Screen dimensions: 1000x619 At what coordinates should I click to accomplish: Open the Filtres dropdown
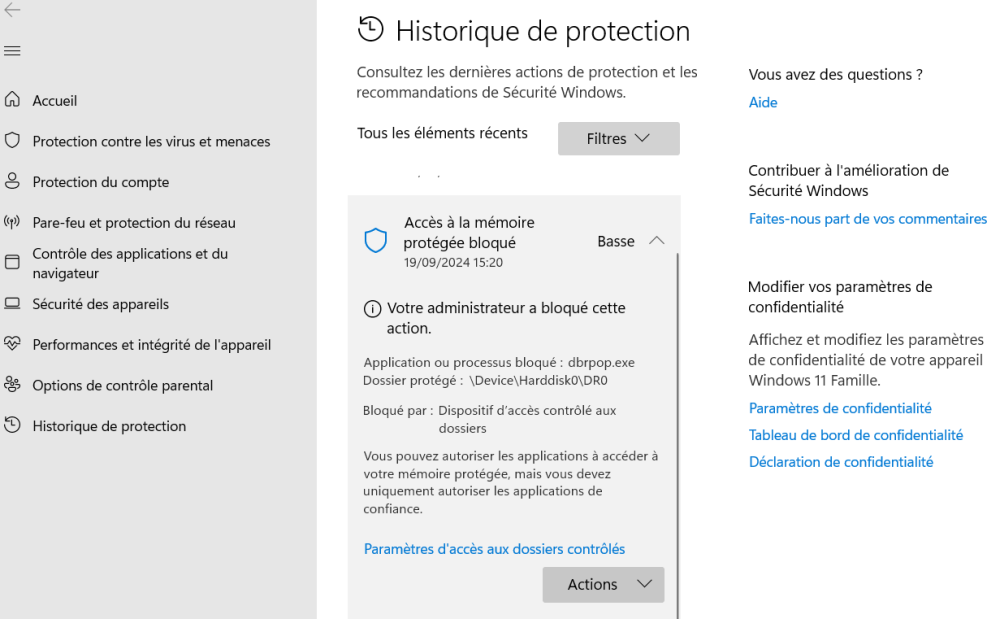click(x=618, y=139)
